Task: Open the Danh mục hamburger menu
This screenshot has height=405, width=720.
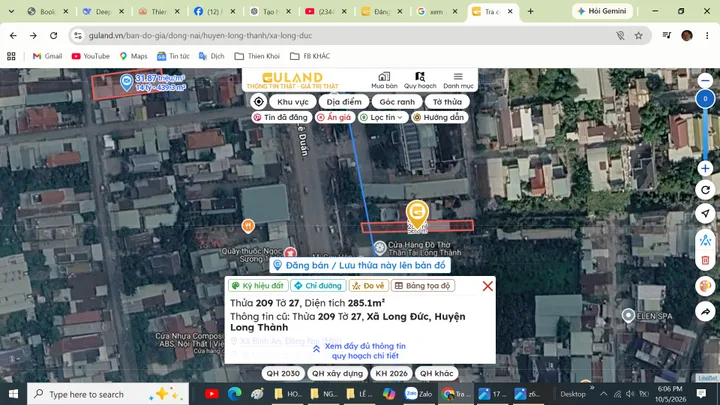Action: pyautogui.click(x=458, y=80)
